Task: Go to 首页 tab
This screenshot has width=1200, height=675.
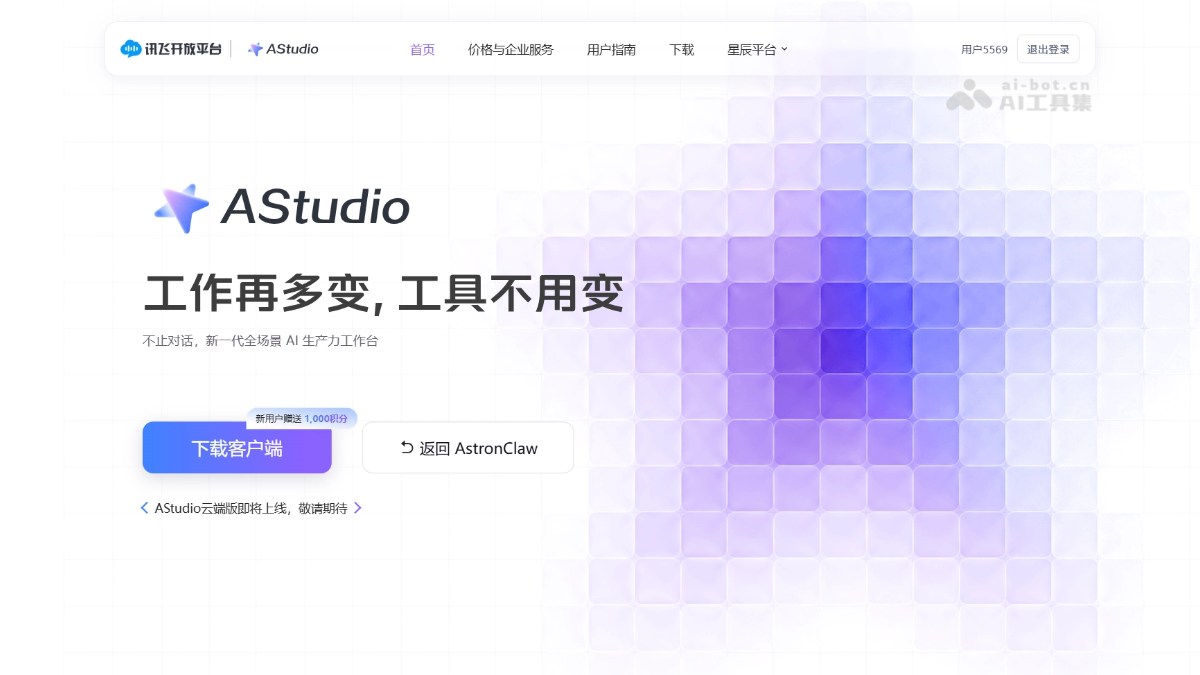Action: pyautogui.click(x=422, y=49)
